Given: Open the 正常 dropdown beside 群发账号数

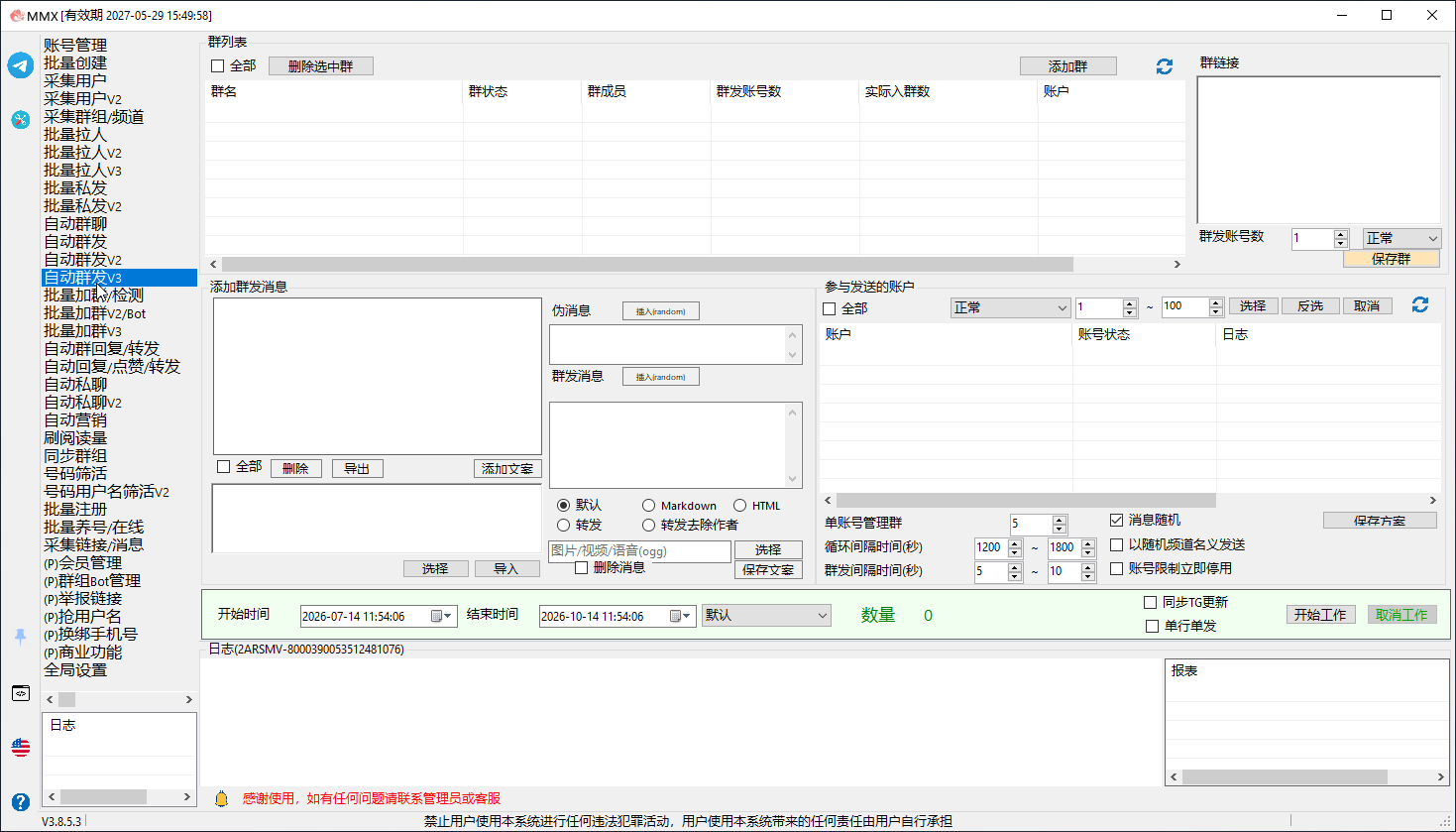Looking at the screenshot, I should 1401,238.
